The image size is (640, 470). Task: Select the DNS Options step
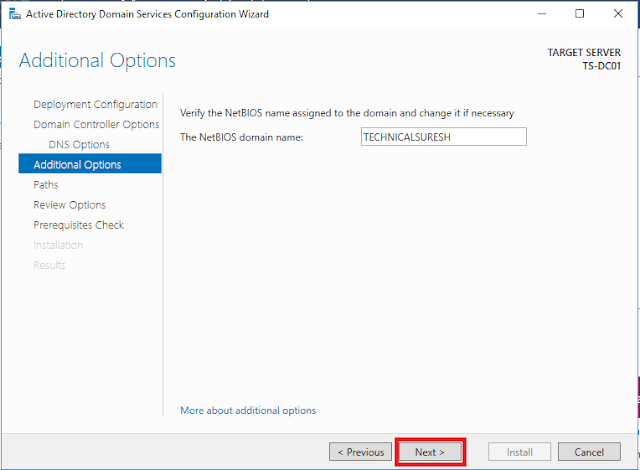[79, 144]
